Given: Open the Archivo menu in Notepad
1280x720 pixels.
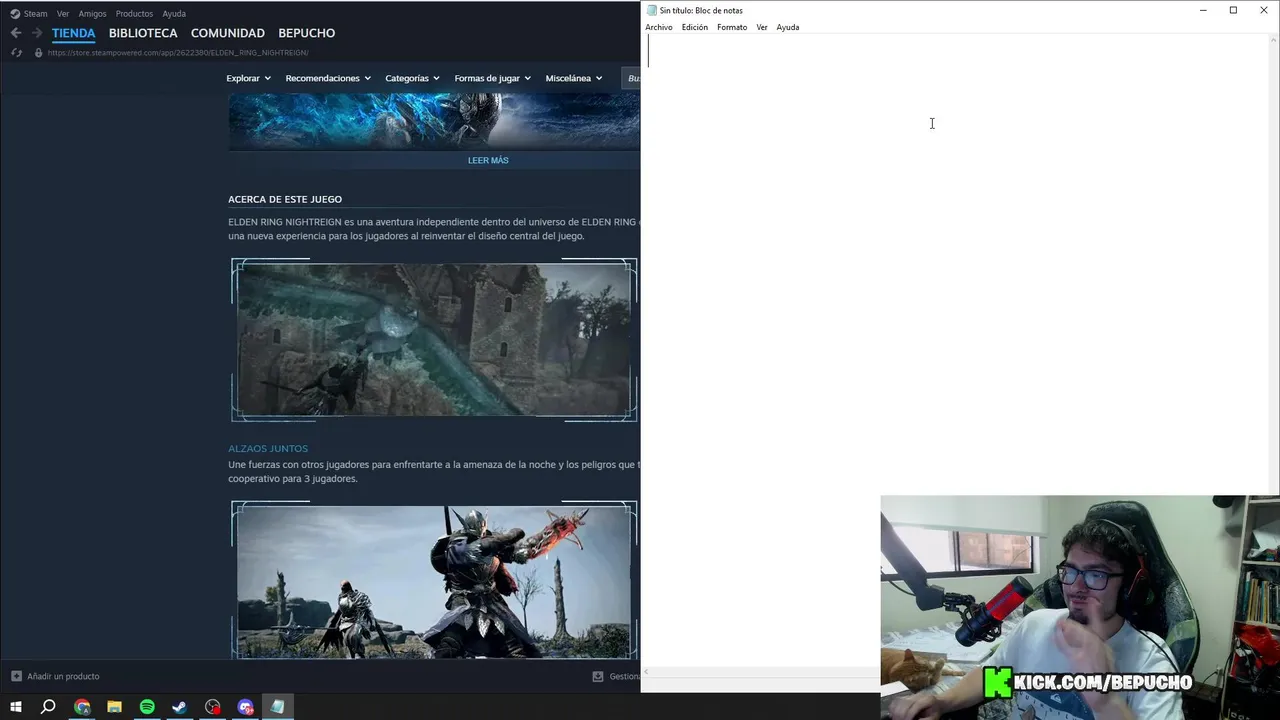Looking at the screenshot, I should [x=659, y=27].
